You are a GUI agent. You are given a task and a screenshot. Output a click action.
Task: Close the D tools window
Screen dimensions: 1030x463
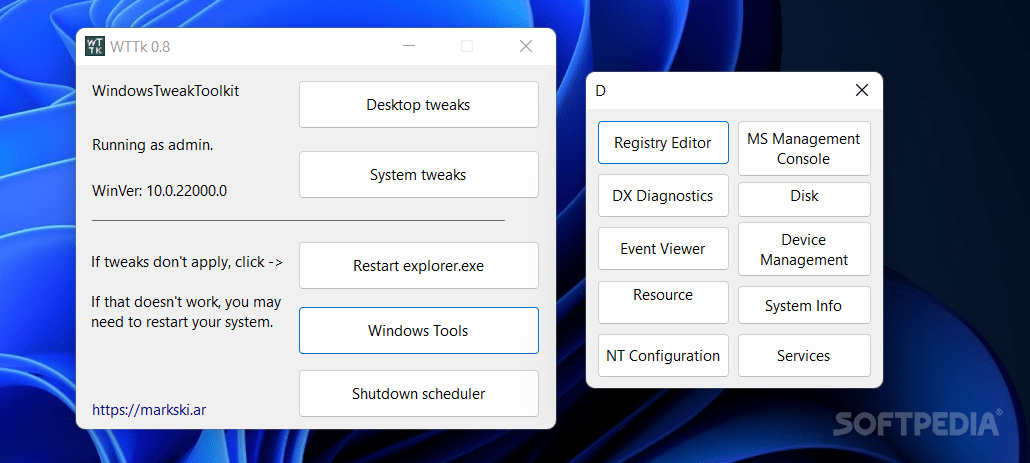(861, 90)
